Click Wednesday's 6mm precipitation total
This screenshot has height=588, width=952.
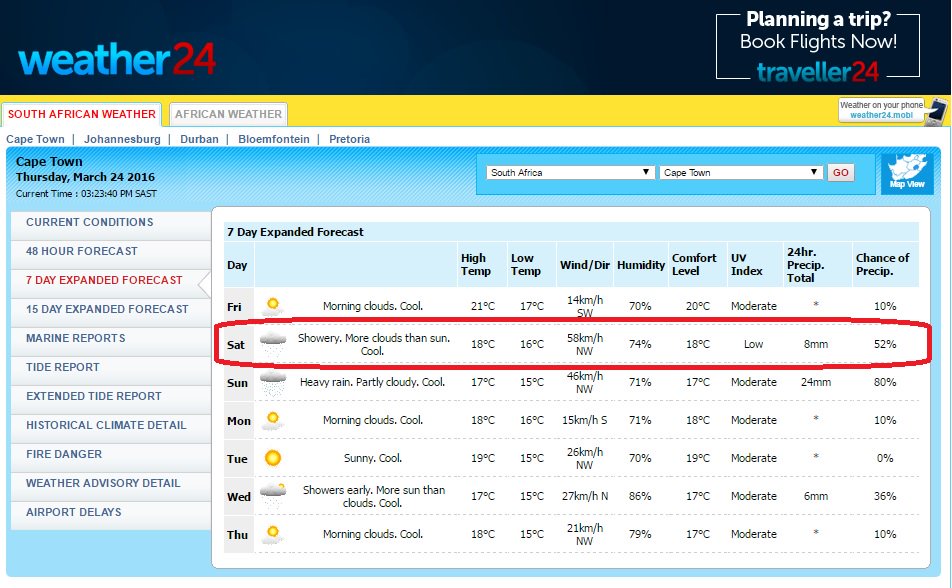coord(816,496)
